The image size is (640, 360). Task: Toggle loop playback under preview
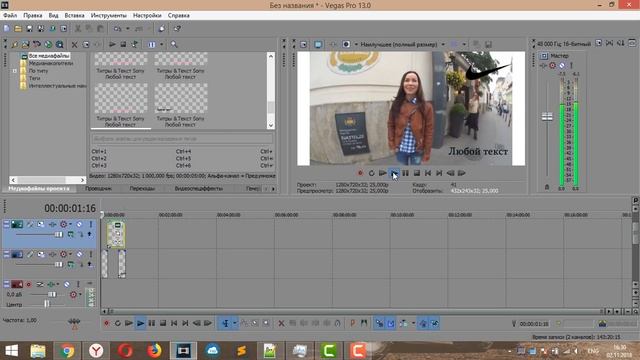click(x=371, y=173)
